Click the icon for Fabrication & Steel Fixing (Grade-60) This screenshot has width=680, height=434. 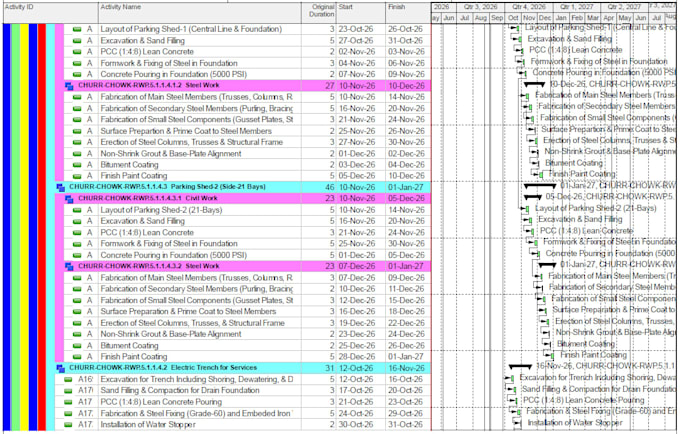click(x=68, y=414)
